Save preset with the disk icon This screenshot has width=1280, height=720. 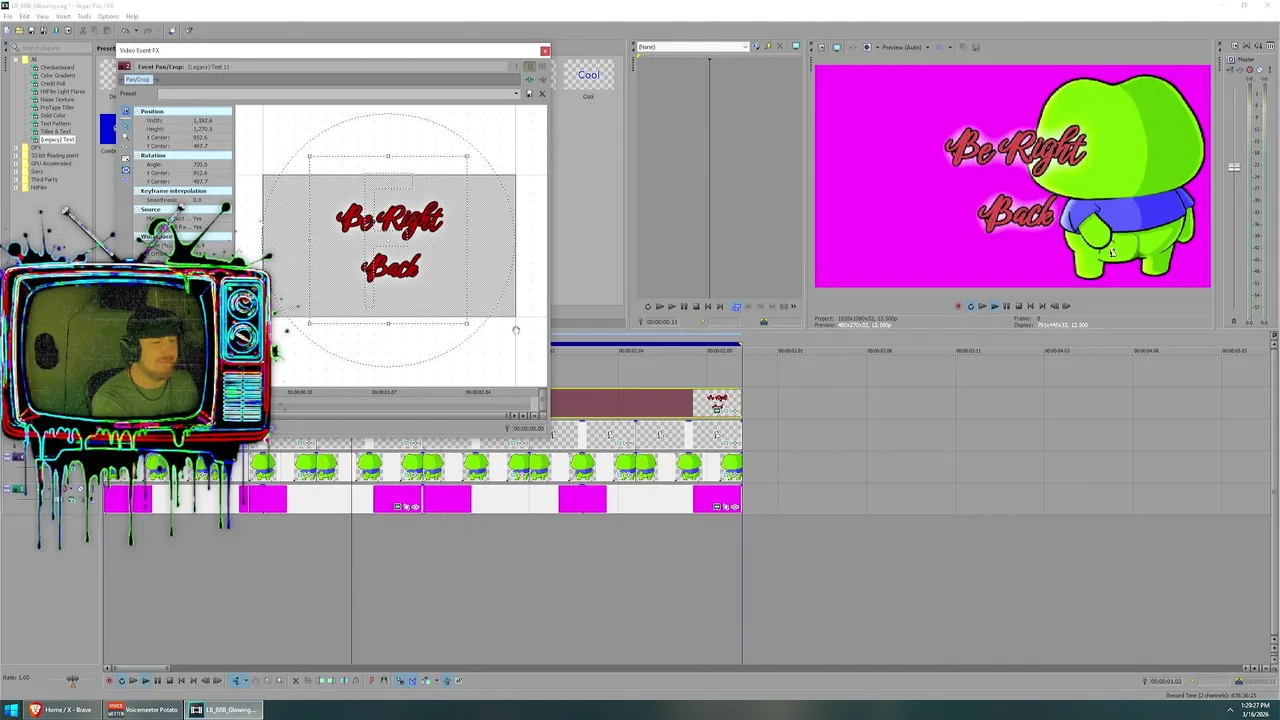pos(529,94)
